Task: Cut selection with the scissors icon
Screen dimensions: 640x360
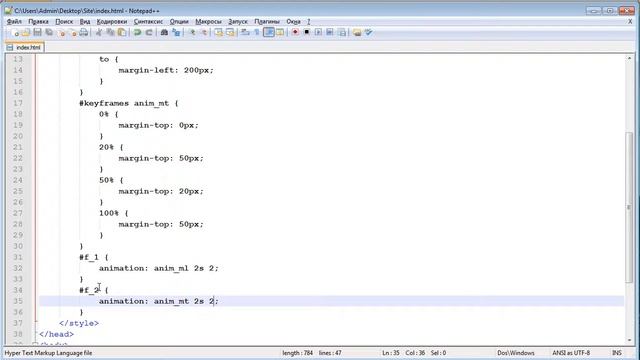Action: pos(99,33)
